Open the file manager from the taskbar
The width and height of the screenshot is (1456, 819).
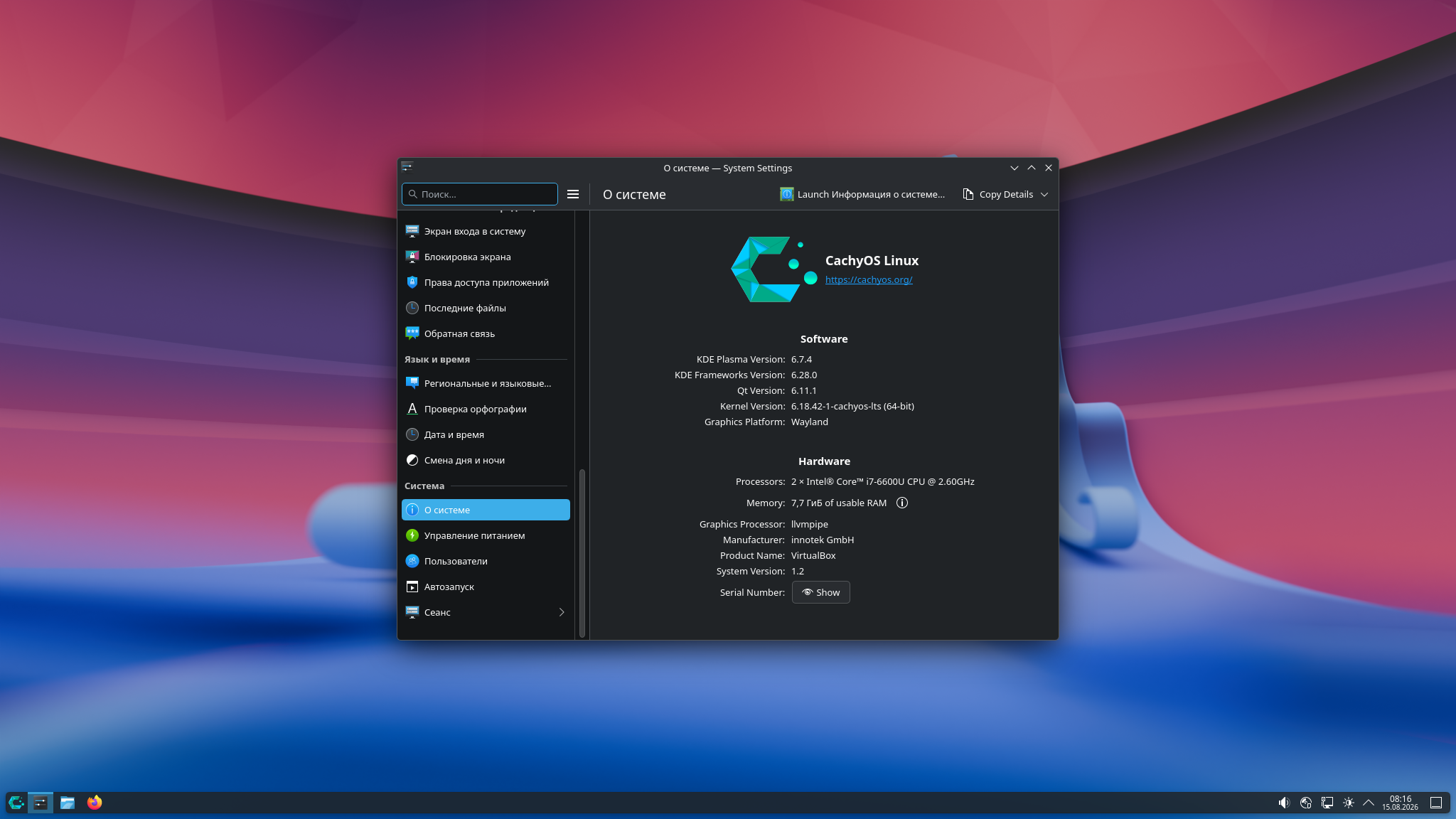[68, 803]
